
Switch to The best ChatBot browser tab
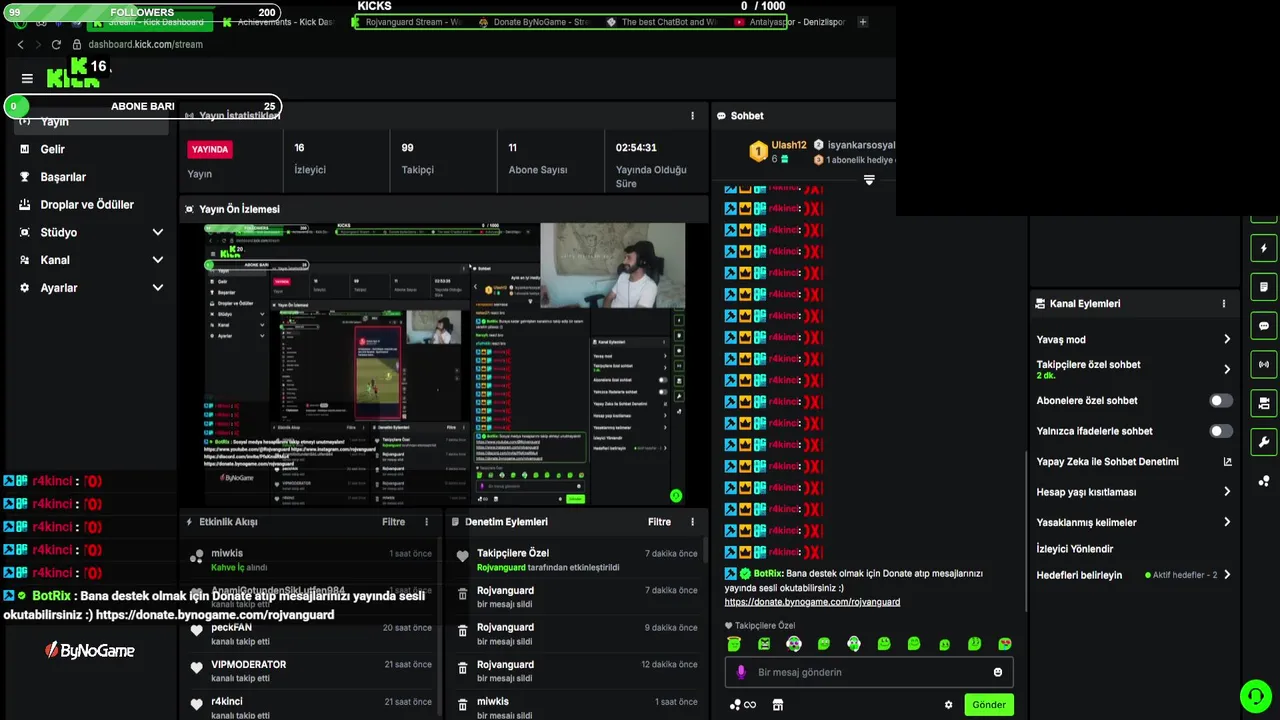click(x=662, y=22)
